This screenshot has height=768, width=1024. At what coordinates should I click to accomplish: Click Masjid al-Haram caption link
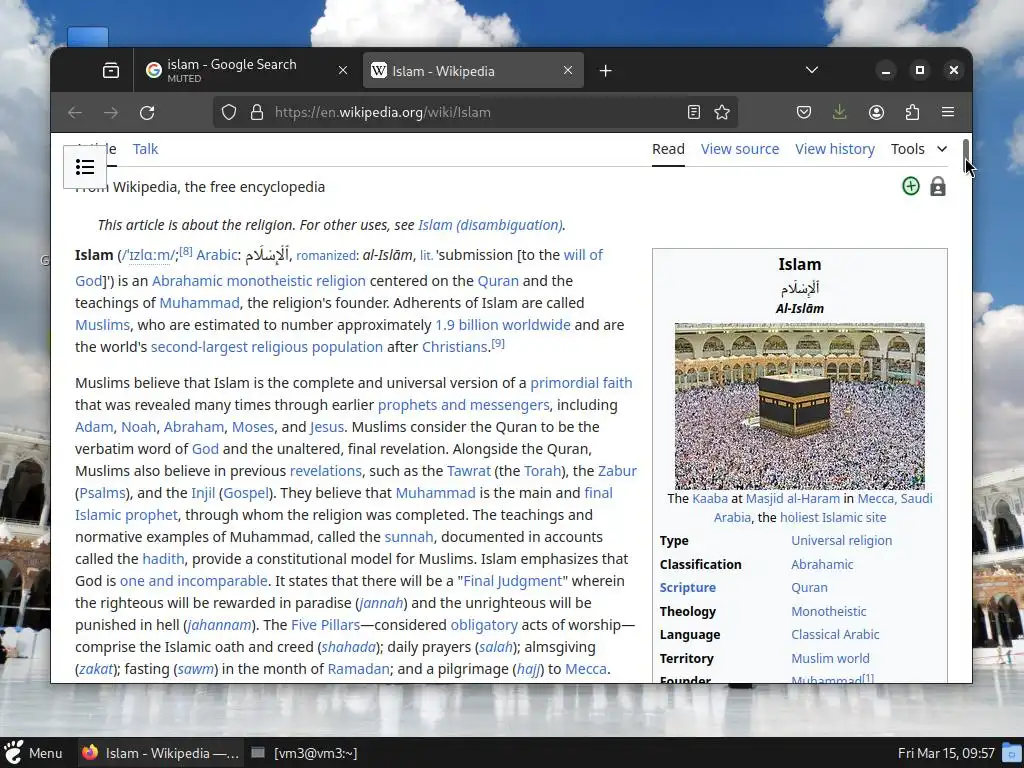pyautogui.click(x=793, y=498)
